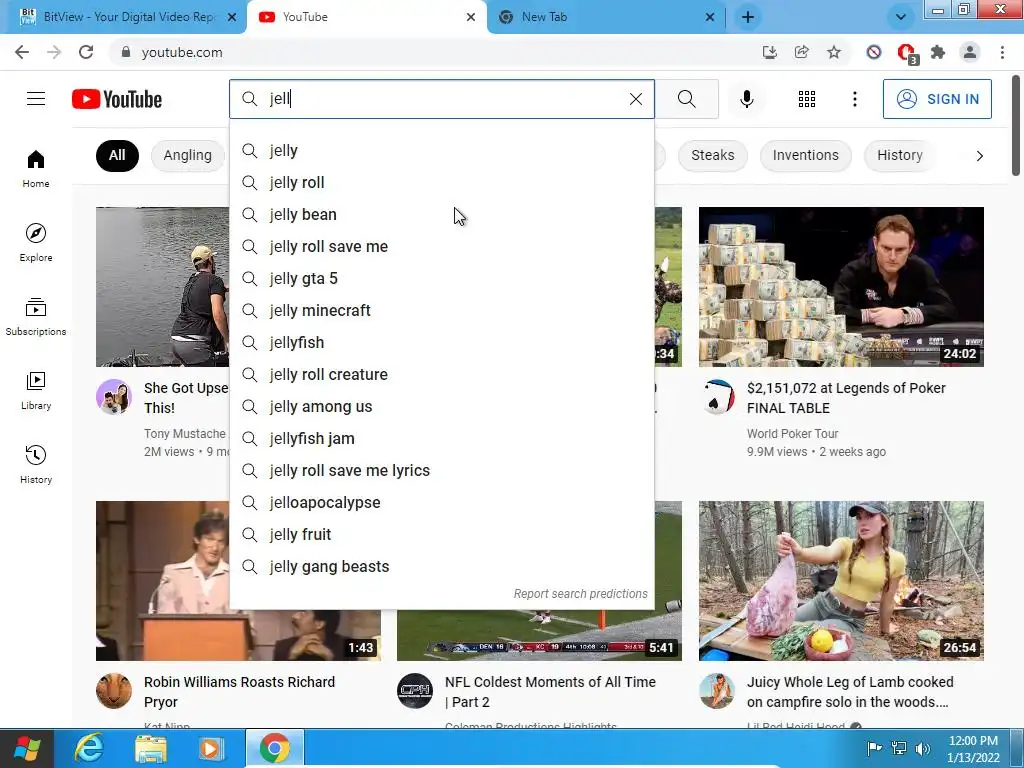Viewport: 1024px width, 768px height.
Task: Click the YouTube logo
Action: [117, 99]
